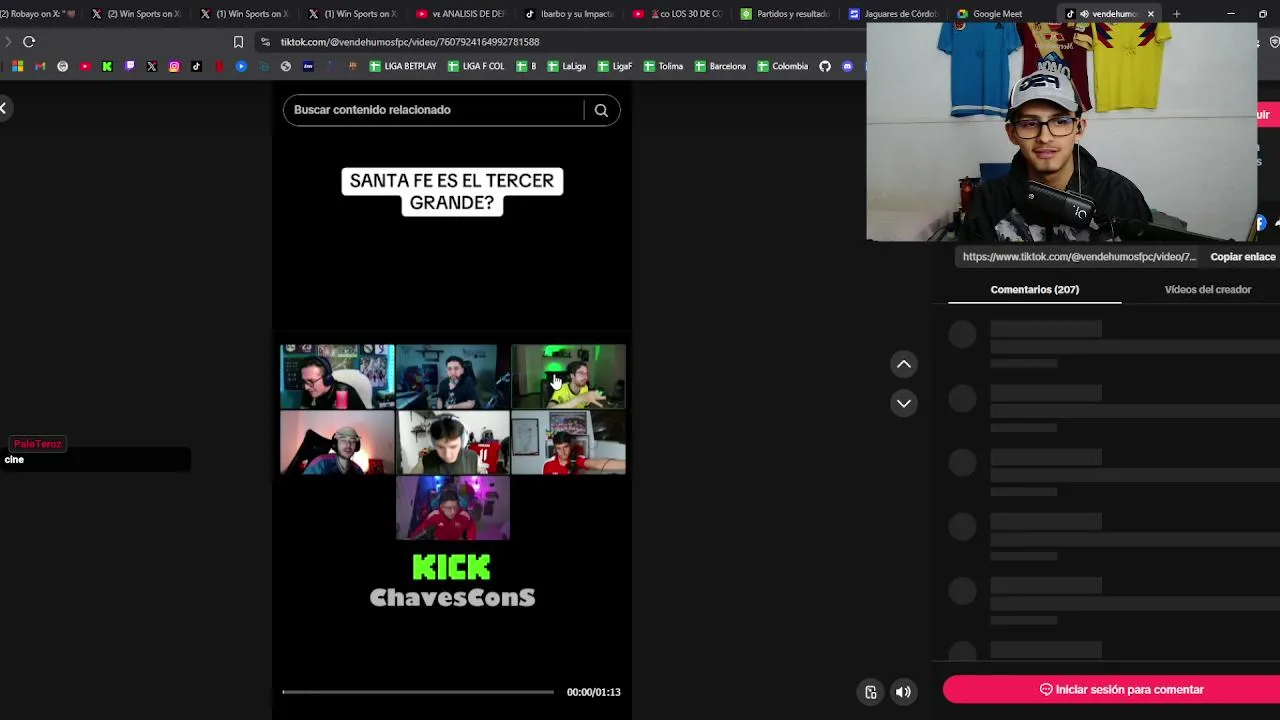Switch to the Videos del creador tab

pyautogui.click(x=1207, y=290)
